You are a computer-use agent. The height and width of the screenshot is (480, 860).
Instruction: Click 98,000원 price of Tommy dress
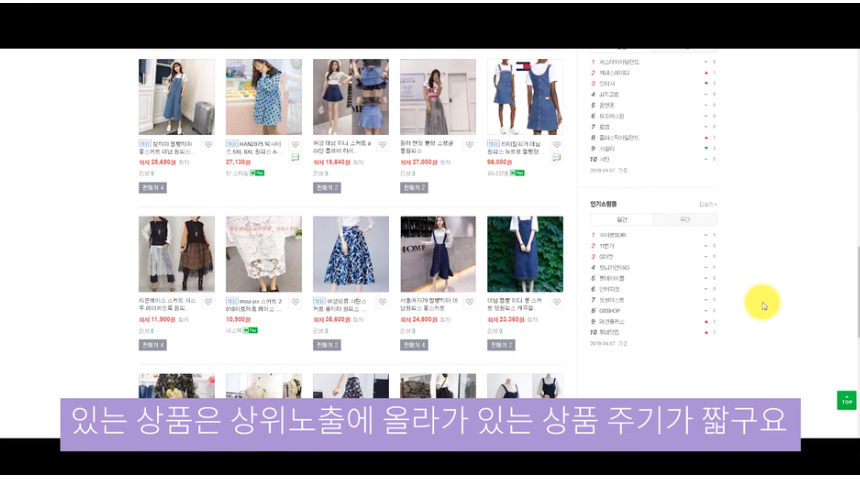tap(499, 162)
